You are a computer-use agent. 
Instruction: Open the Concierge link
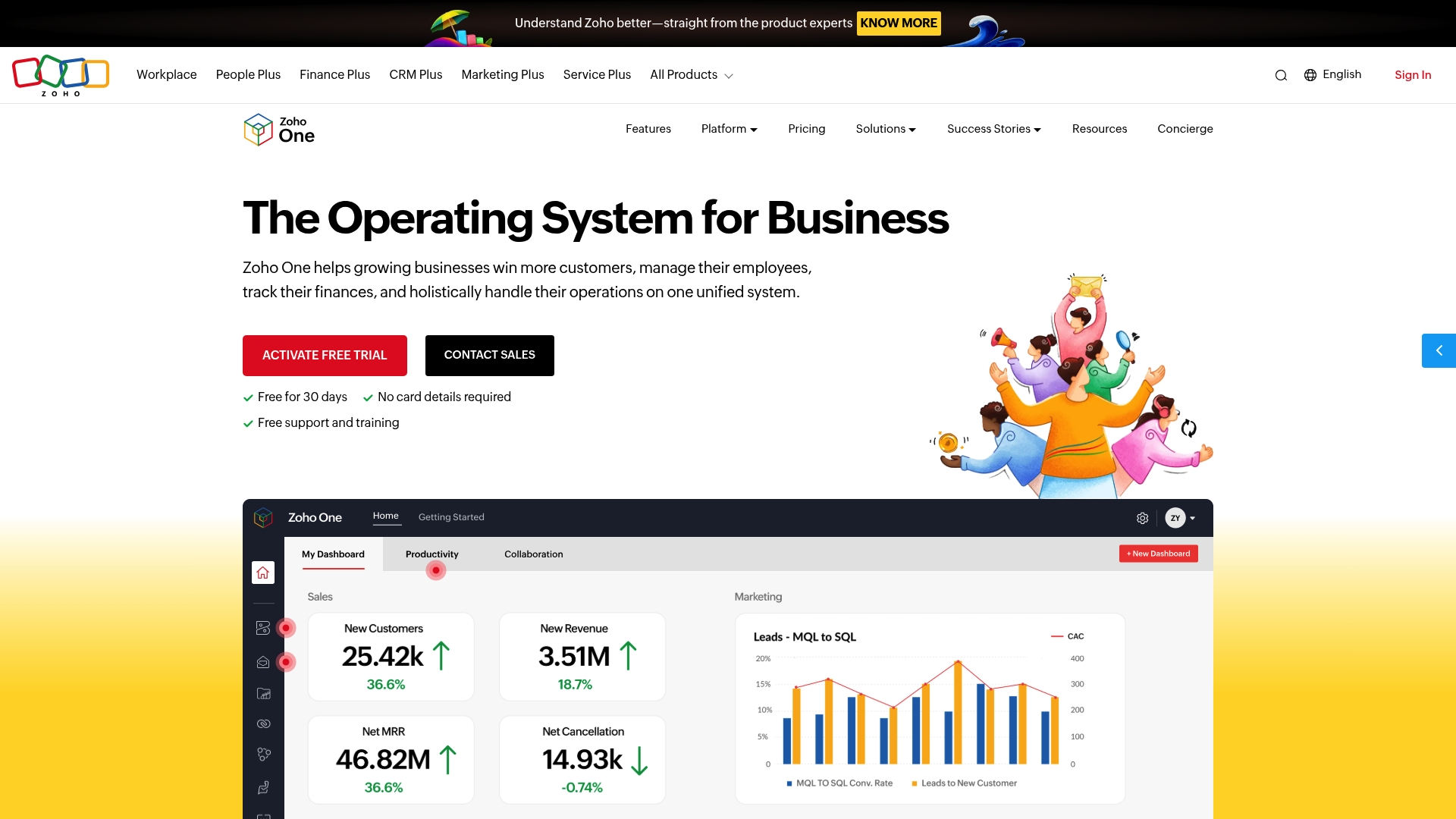pos(1185,129)
